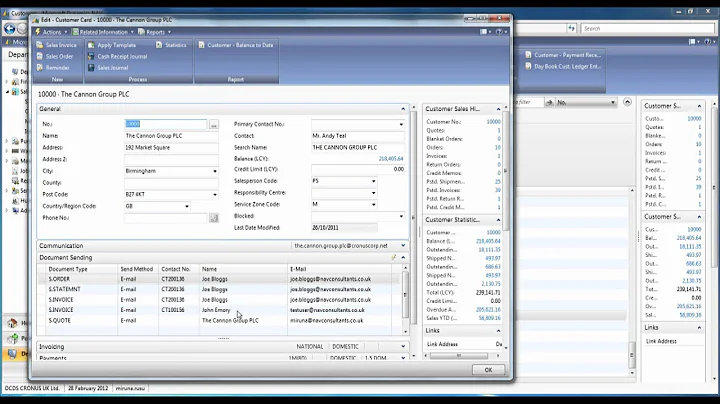Open the Orders count in Sales History
Viewport: 720px width, 404px height.
pyautogui.click(x=497, y=147)
